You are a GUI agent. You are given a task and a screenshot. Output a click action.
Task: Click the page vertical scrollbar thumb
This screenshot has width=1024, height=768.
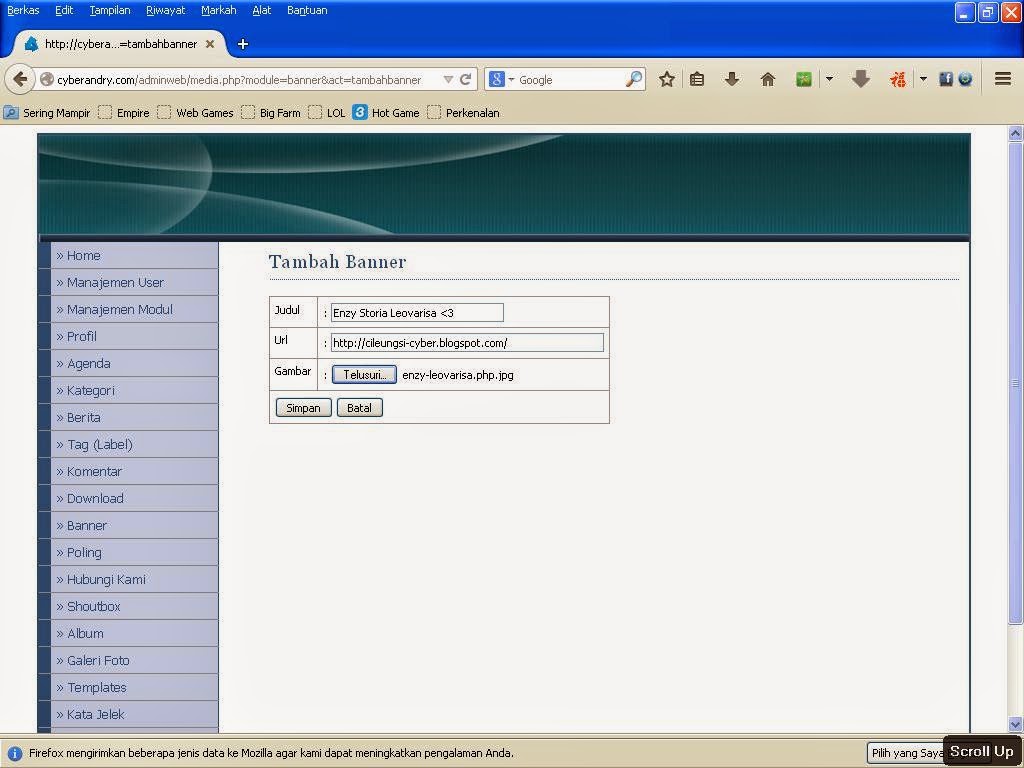1016,383
